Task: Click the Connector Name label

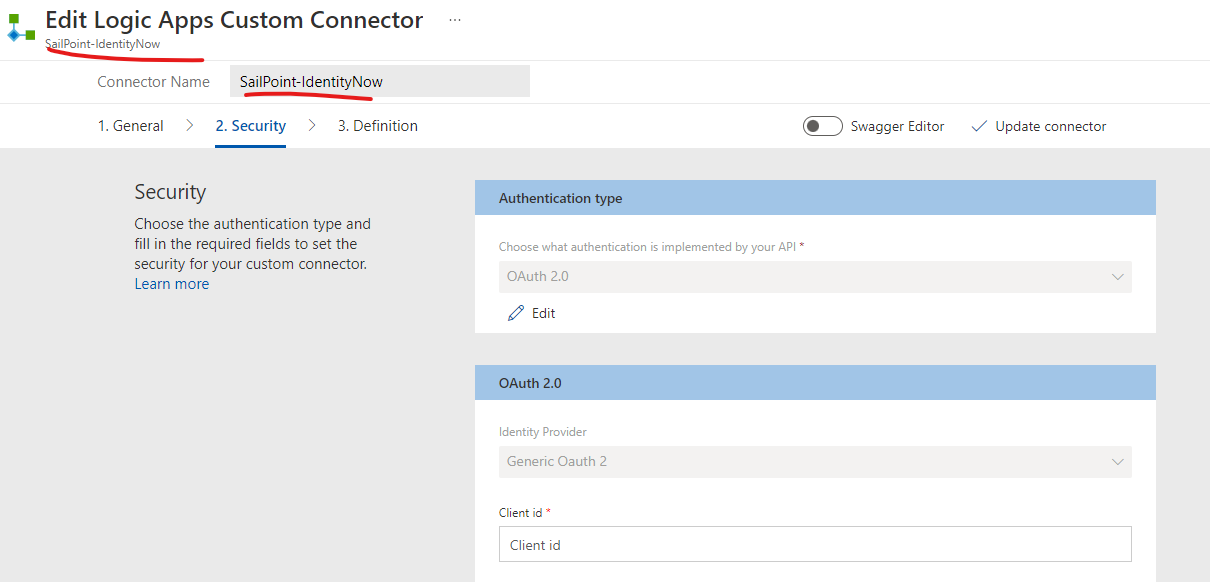Action: 153,82
